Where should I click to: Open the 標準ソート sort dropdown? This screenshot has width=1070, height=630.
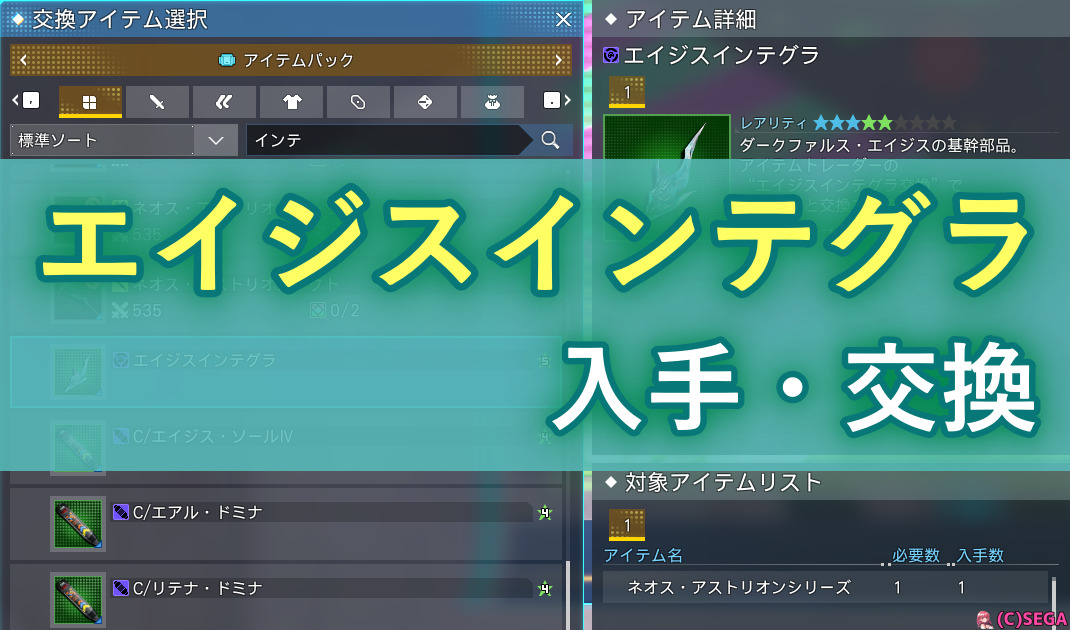pyautogui.click(x=124, y=140)
